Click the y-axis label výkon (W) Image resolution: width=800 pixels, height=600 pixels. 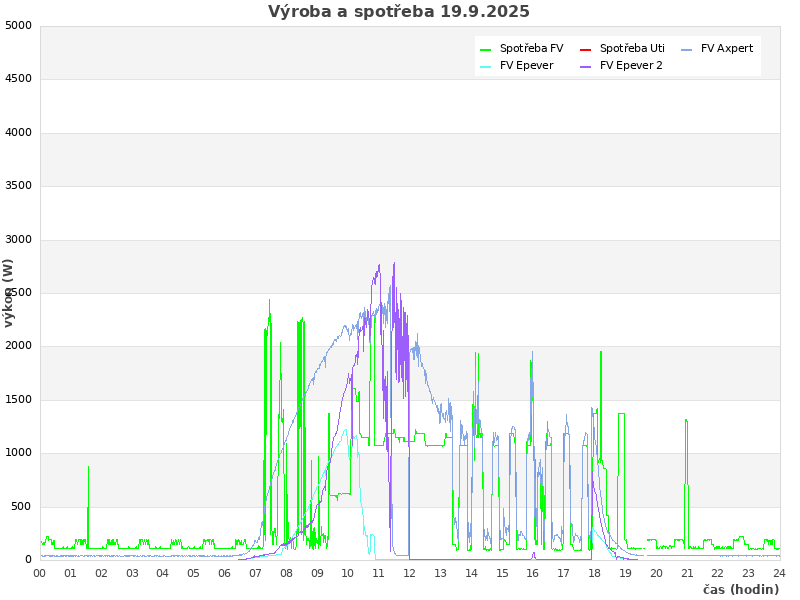tap(9, 293)
